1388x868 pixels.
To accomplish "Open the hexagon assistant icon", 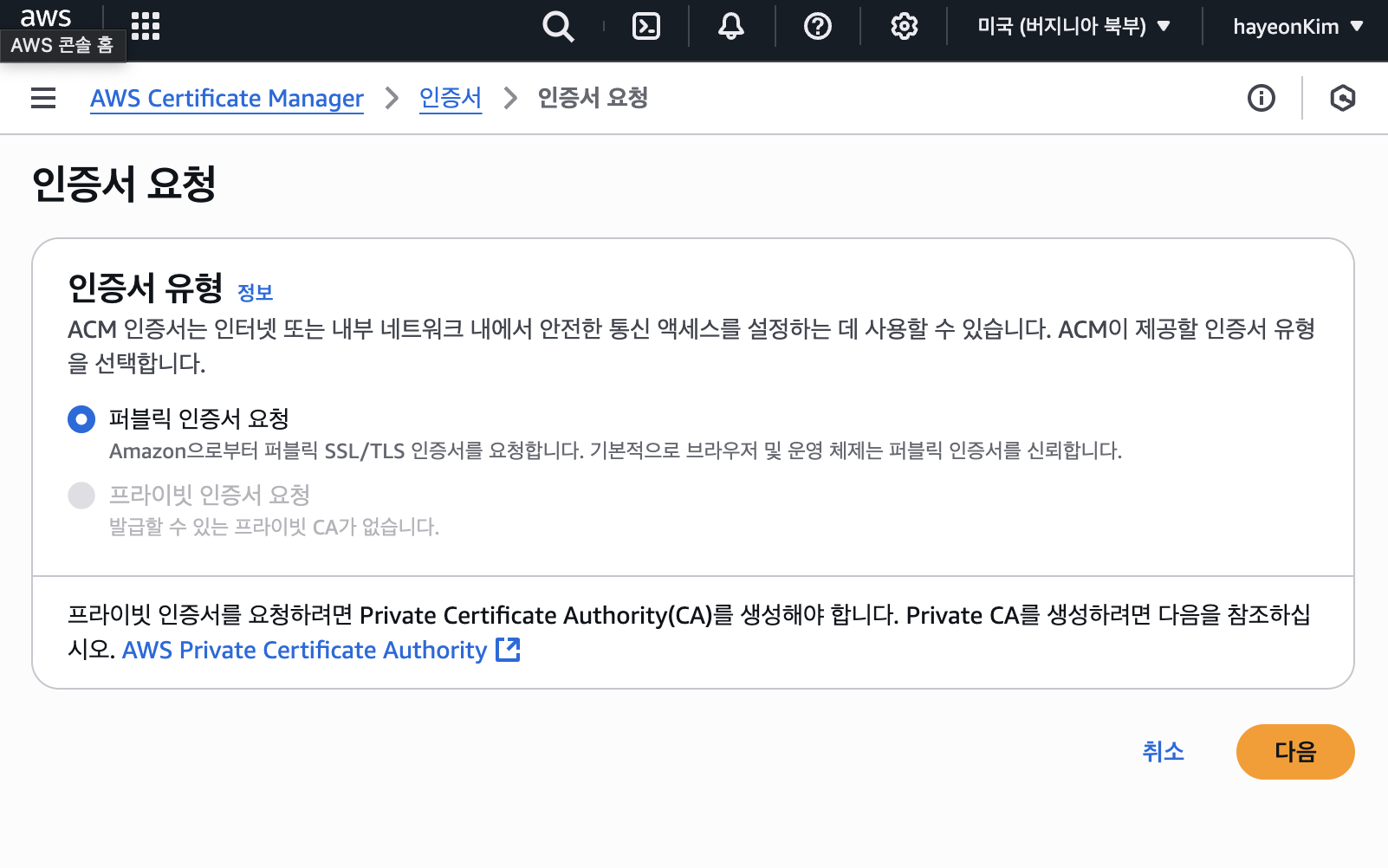I will click(x=1343, y=98).
